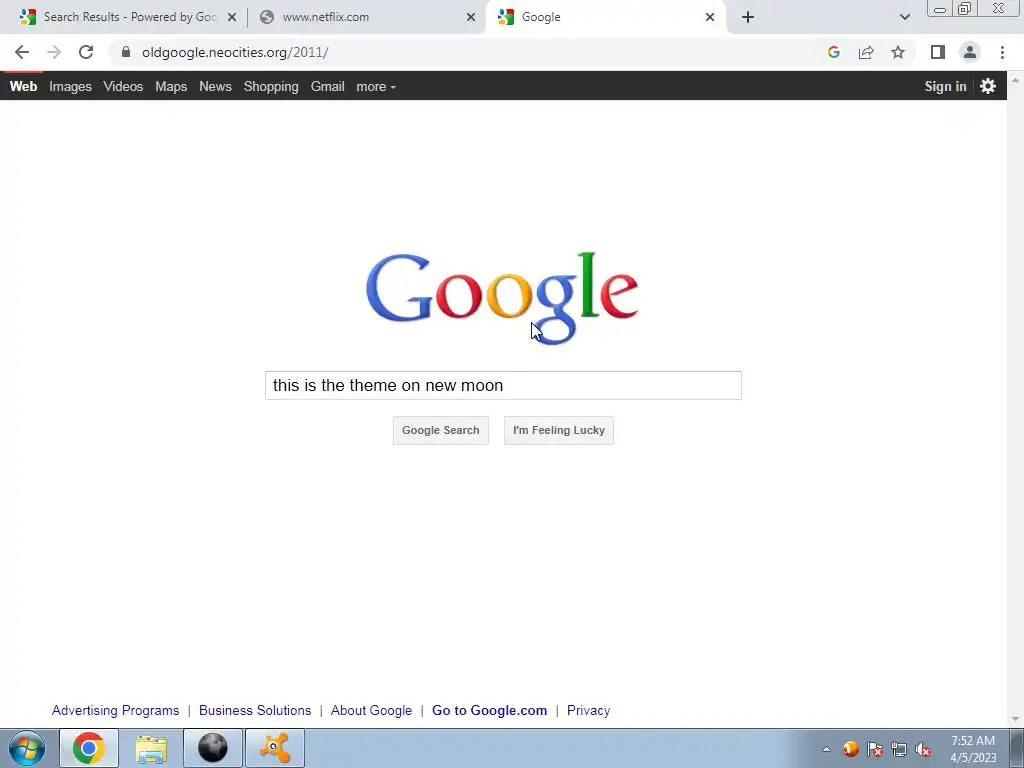
Task: Click the Show desktop strip
Action: pyautogui.click(x=1017, y=748)
